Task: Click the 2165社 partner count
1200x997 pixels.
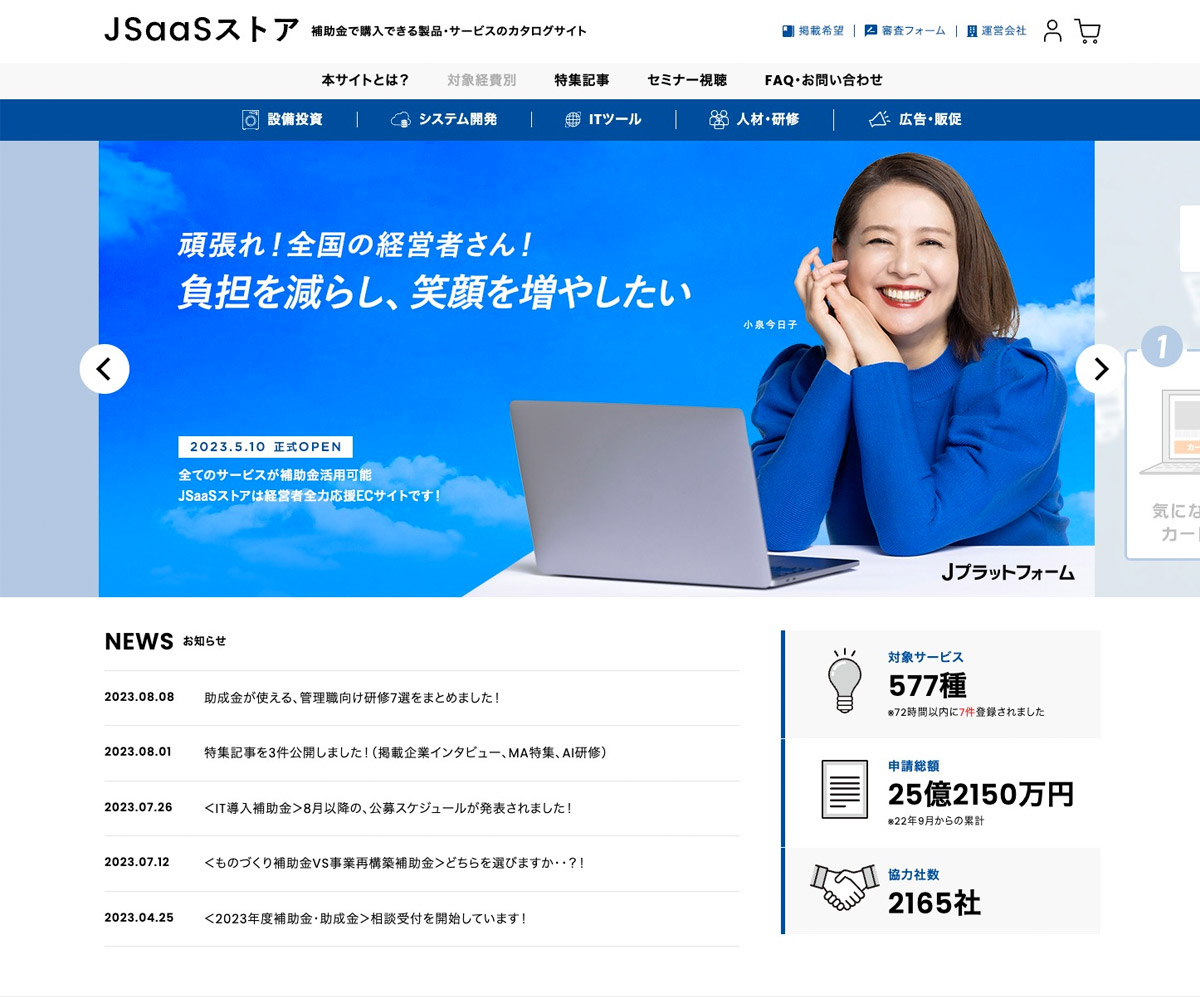Action: tap(934, 904)
